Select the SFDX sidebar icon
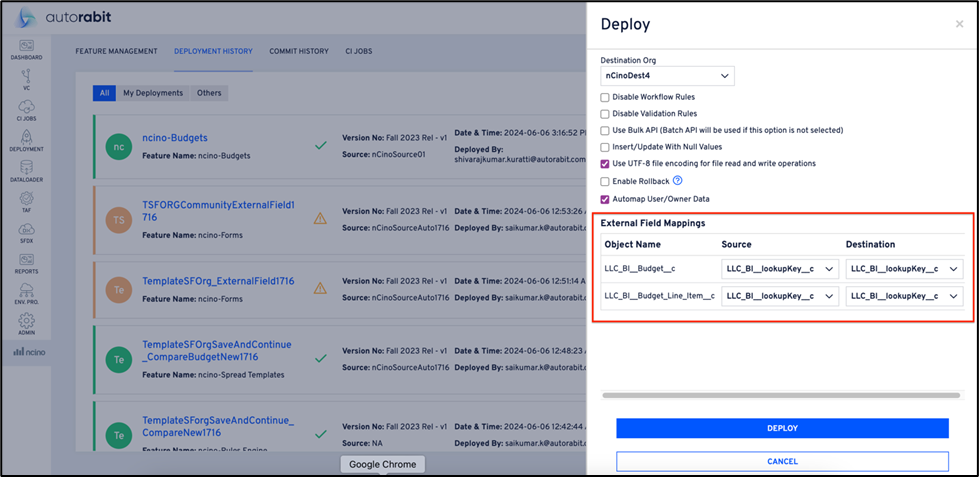Viewport: 979px width, 477px height. click(x=26, y=232)
